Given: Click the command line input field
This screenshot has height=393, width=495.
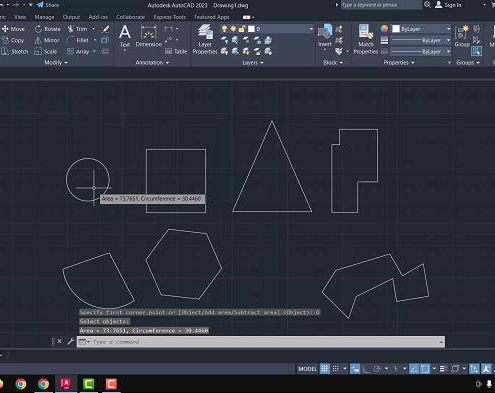Looking at the screenshot, I should pyautogui.click(x=261, y=342).
